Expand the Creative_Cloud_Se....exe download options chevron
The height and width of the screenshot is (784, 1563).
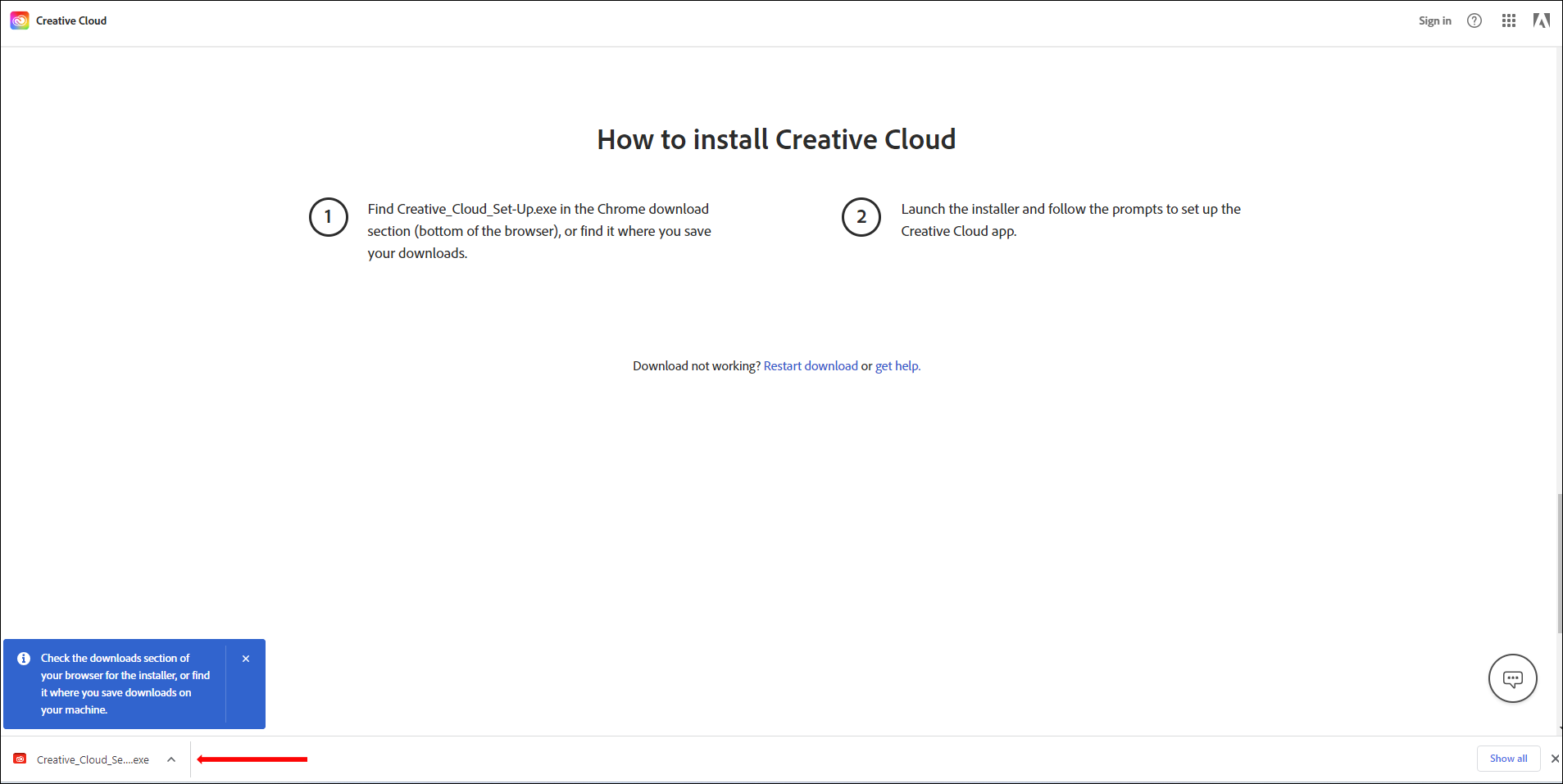[170, 759]
